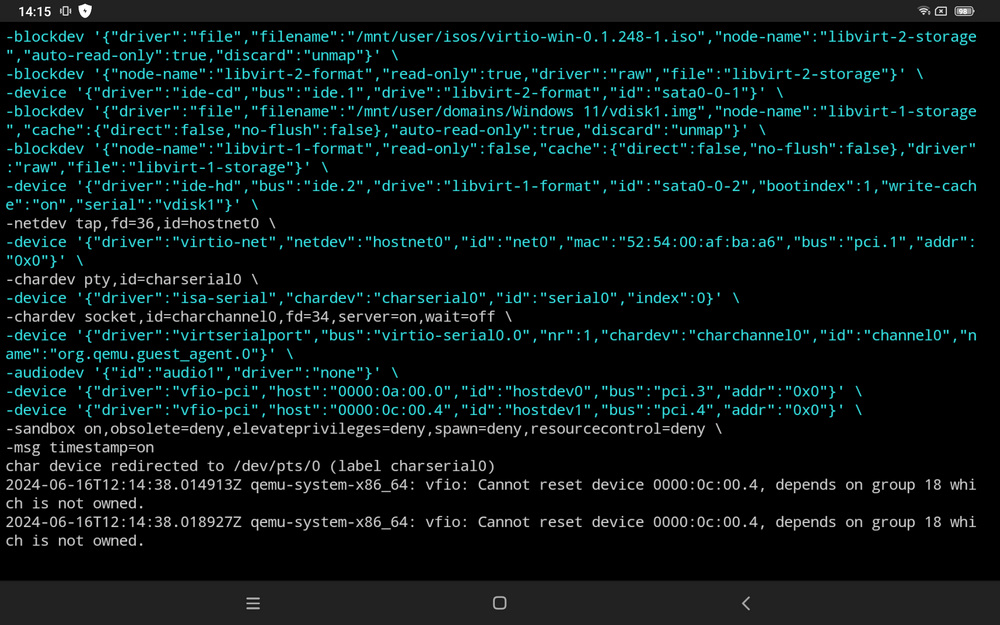The image size is (1000, 625).
Task: Select the ide-cd device line
Action: tap(394, 92)
